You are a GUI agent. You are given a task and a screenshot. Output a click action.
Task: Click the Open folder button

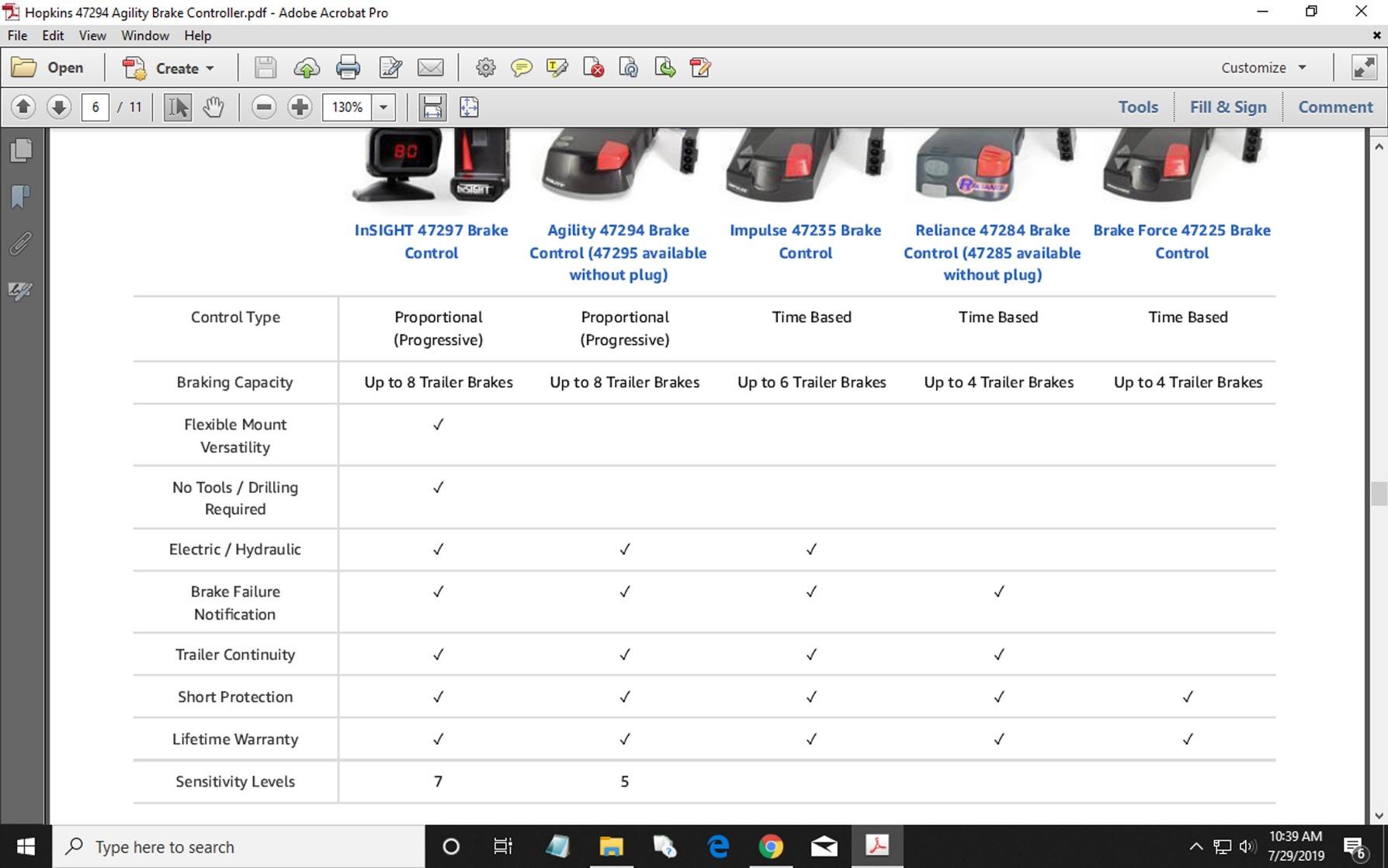(x=47, y=68)
